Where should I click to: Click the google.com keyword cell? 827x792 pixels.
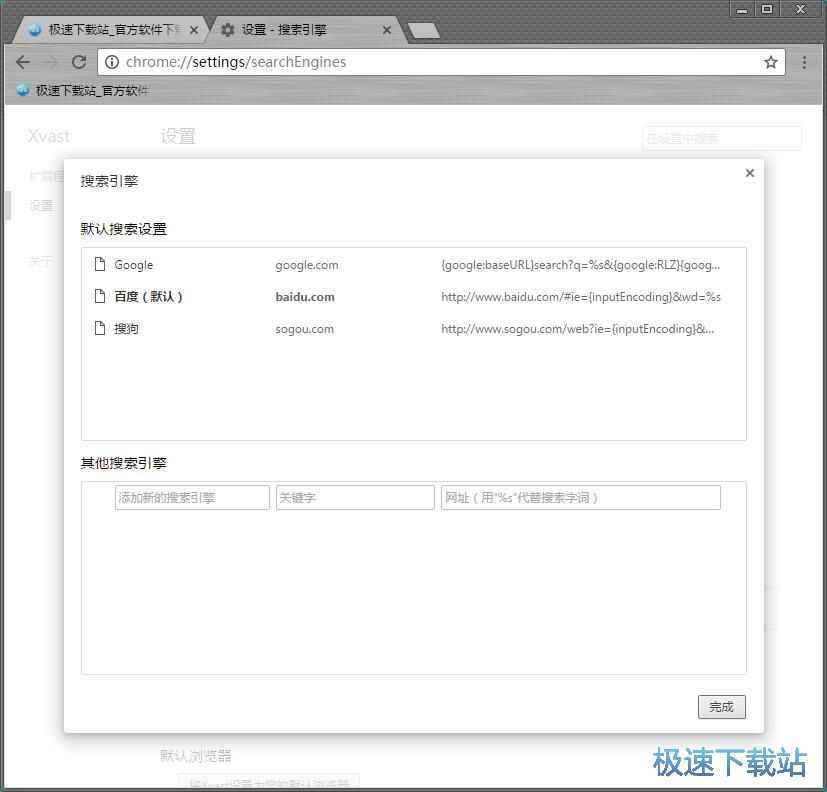pos(307,265)
